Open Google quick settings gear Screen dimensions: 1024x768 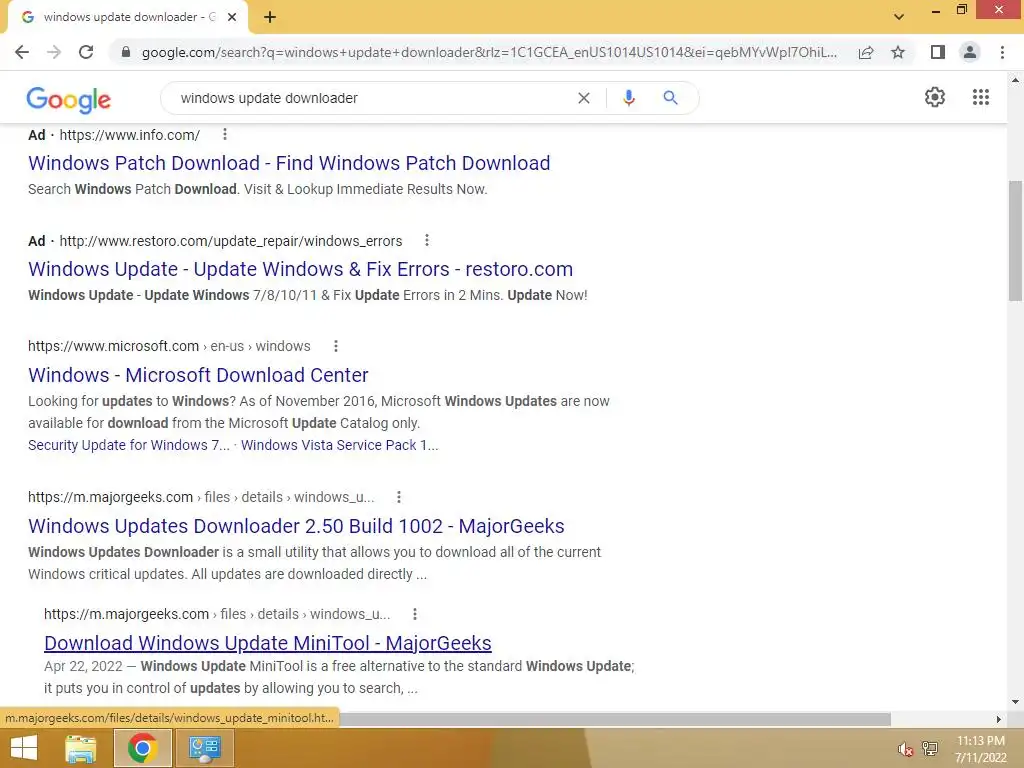[935, 97]
